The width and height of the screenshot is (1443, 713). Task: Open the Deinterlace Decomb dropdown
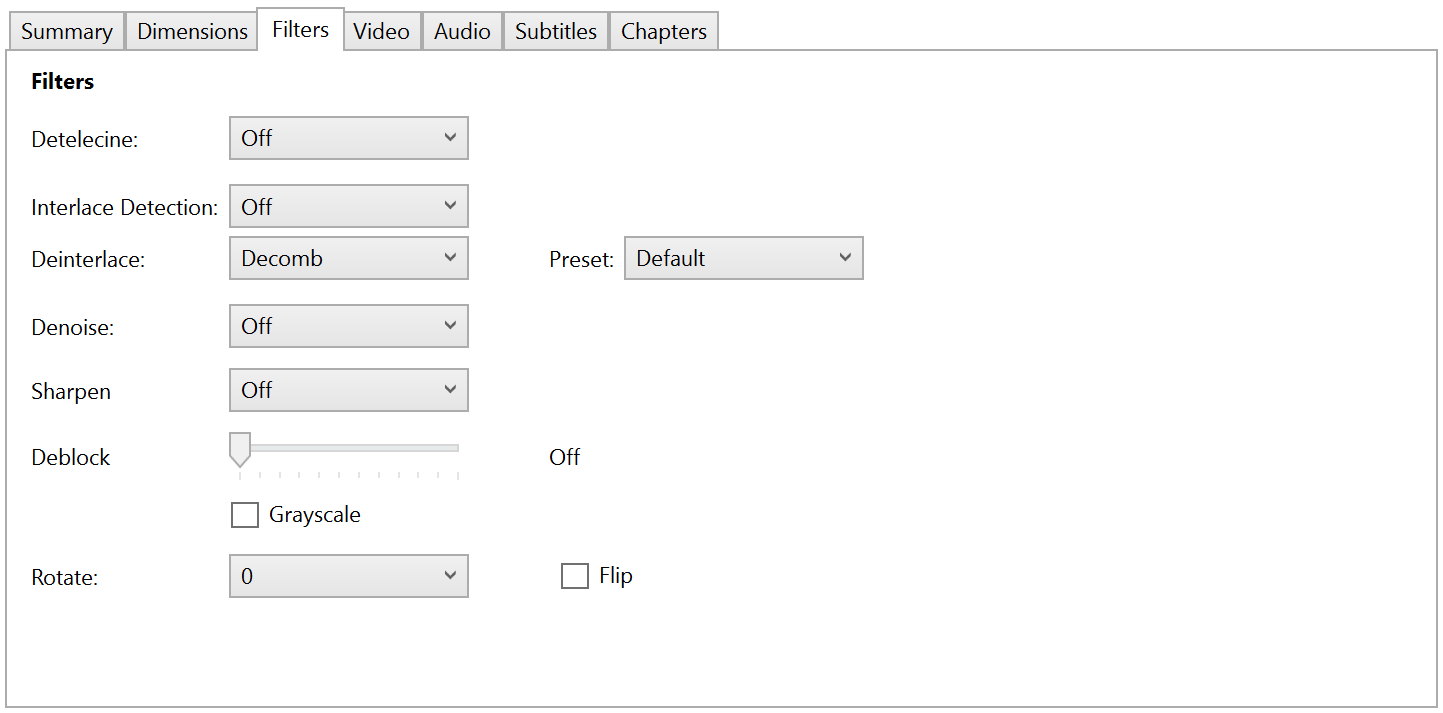point(348,258)
